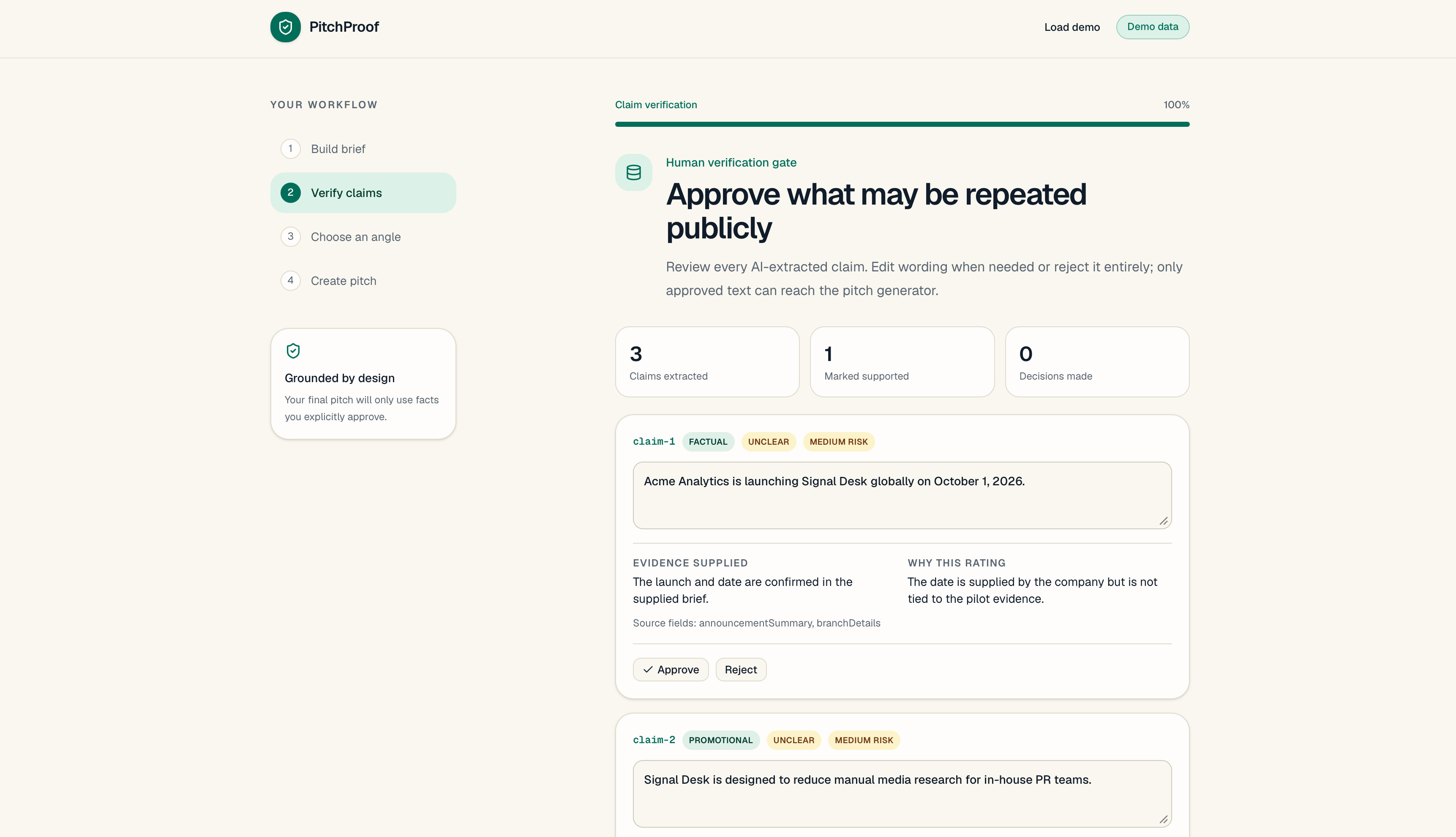Click the resize handle of claim-2 text box
This screenshot has width=1456, height=837.
click(1163, 819)
